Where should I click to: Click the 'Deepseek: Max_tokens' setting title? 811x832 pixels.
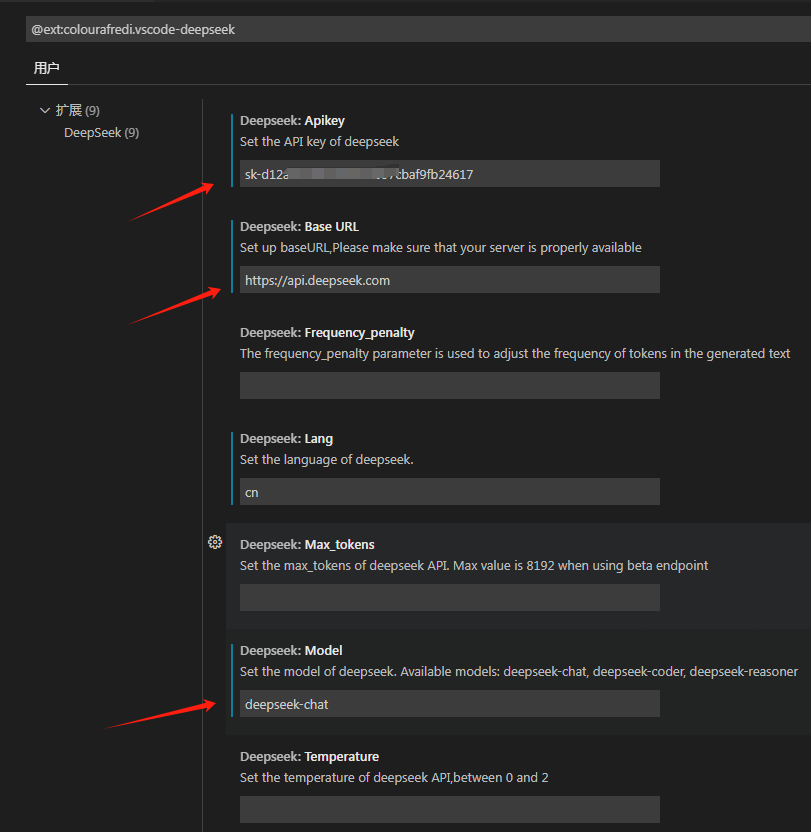(x=307, y=544)
